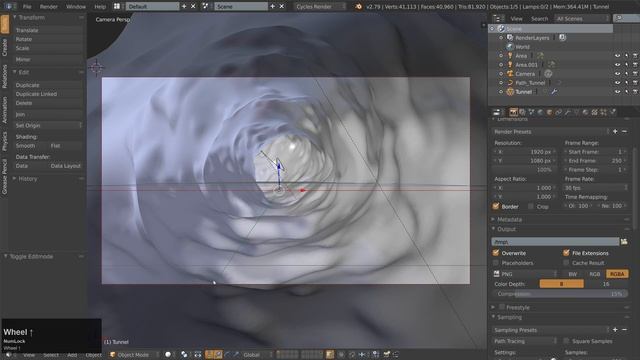Adjust the Compression slider

tap(560, 293)
